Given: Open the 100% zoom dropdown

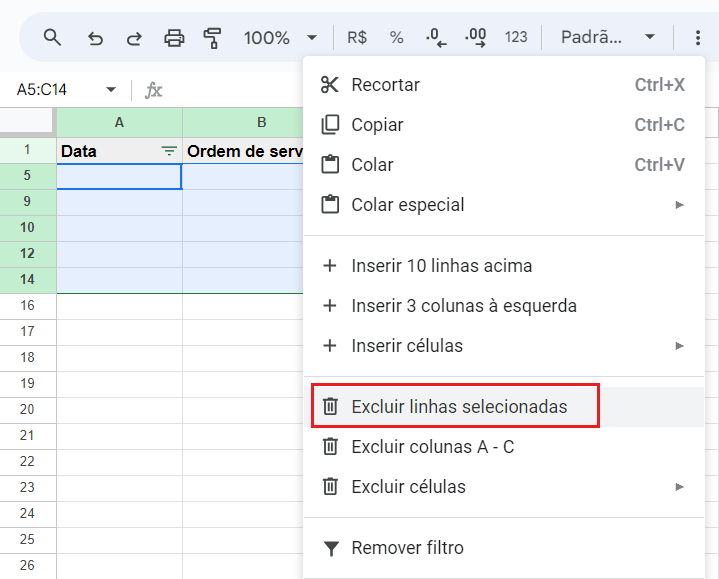Looking at the screenshot, I should point(280,38).
